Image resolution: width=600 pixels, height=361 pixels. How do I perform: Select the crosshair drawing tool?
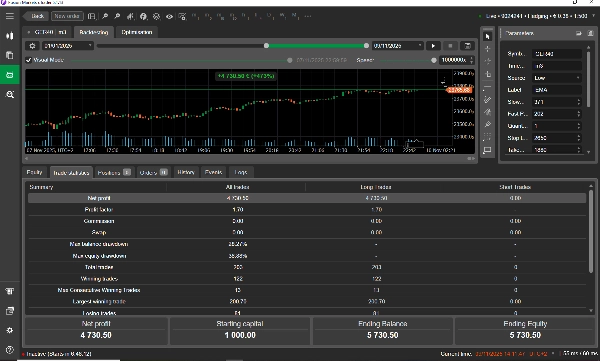tap(487, 49)
